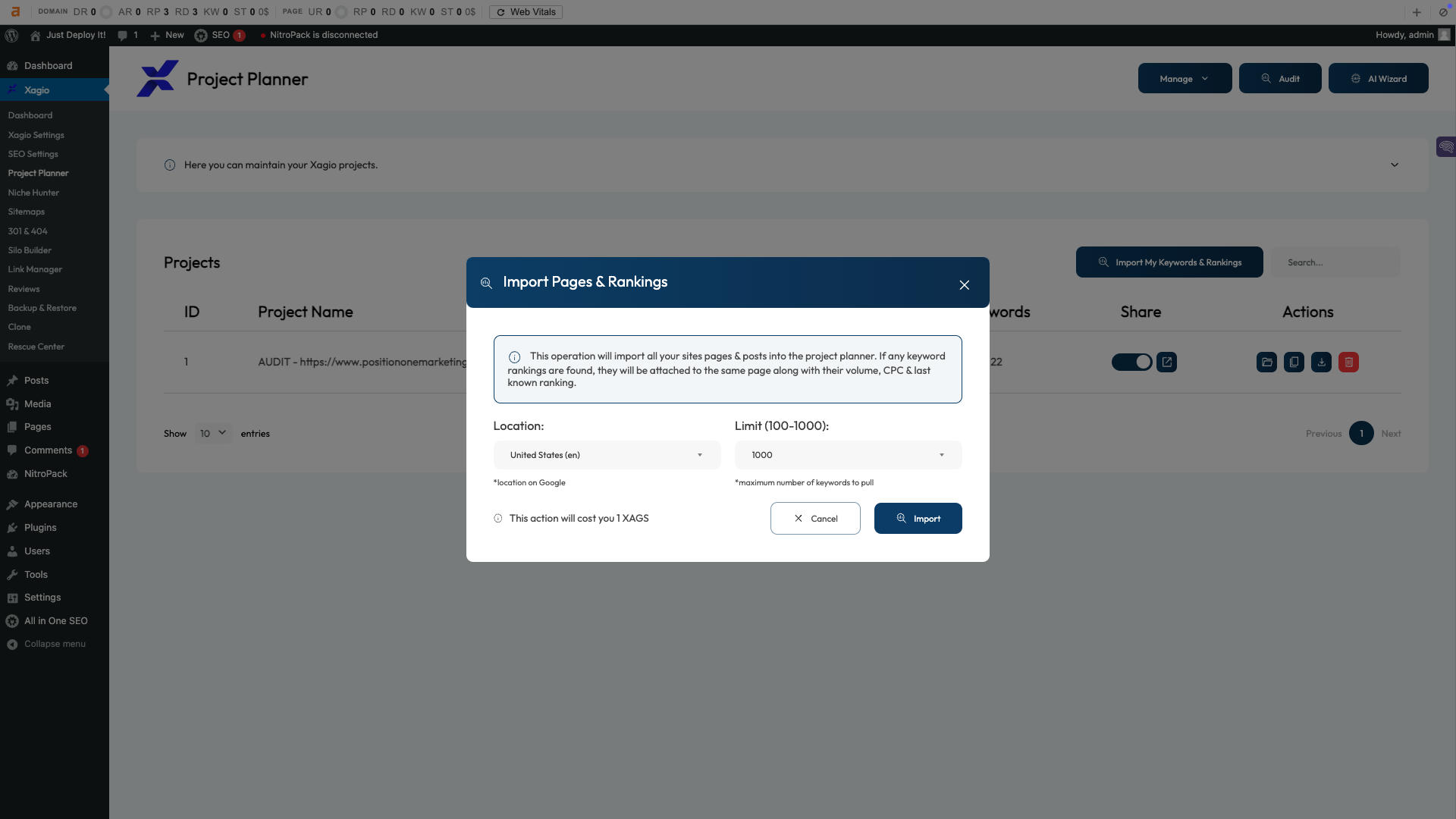Change the Show entries dropdown
The height and width of the screenshot is (819, 1456).
click(x=213, y=433)
